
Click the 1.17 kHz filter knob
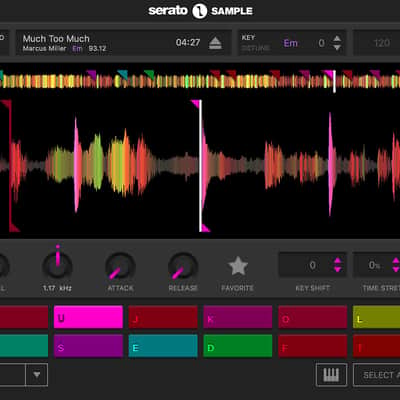[x=57, y=266]
